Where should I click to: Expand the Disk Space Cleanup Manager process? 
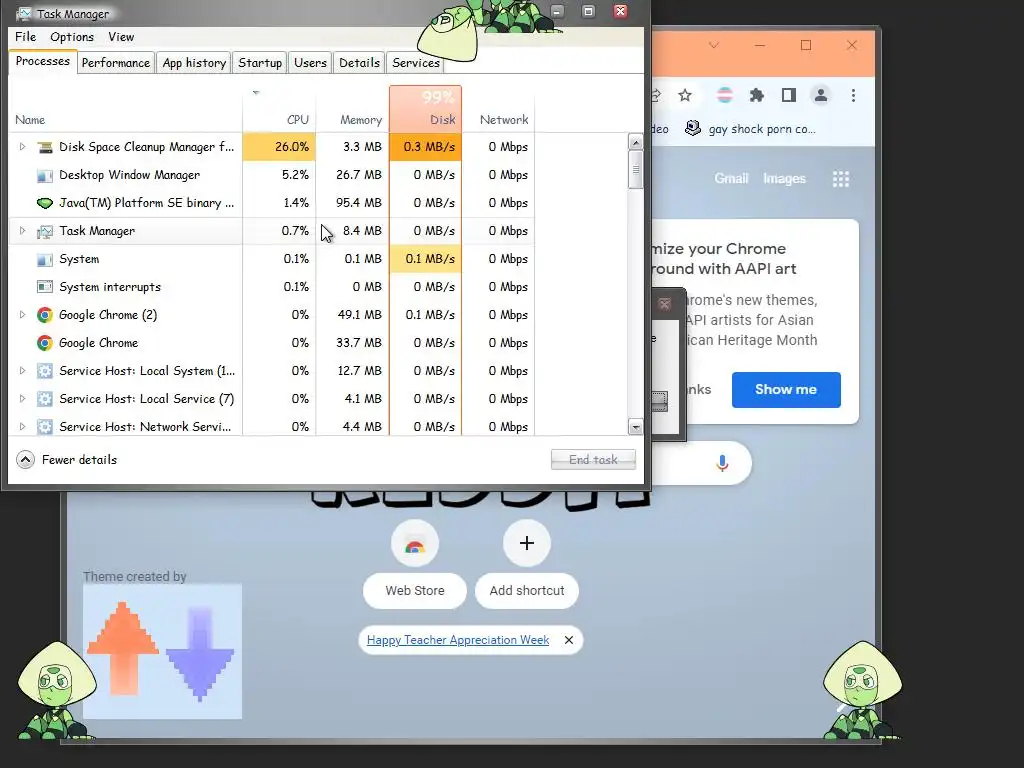(x=22, y=147)
